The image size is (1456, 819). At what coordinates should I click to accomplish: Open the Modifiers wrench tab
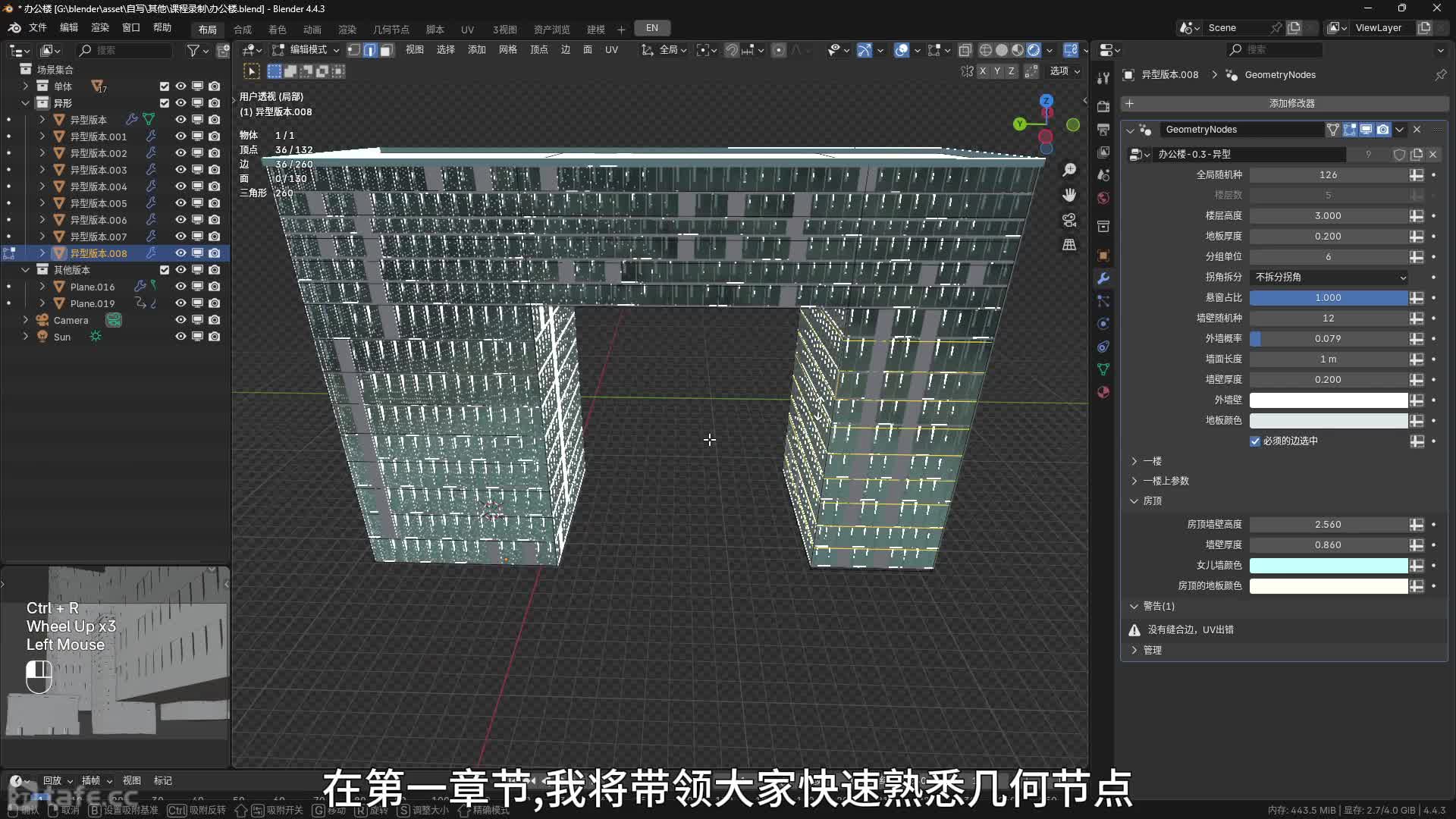click(x=1103, y=278)
